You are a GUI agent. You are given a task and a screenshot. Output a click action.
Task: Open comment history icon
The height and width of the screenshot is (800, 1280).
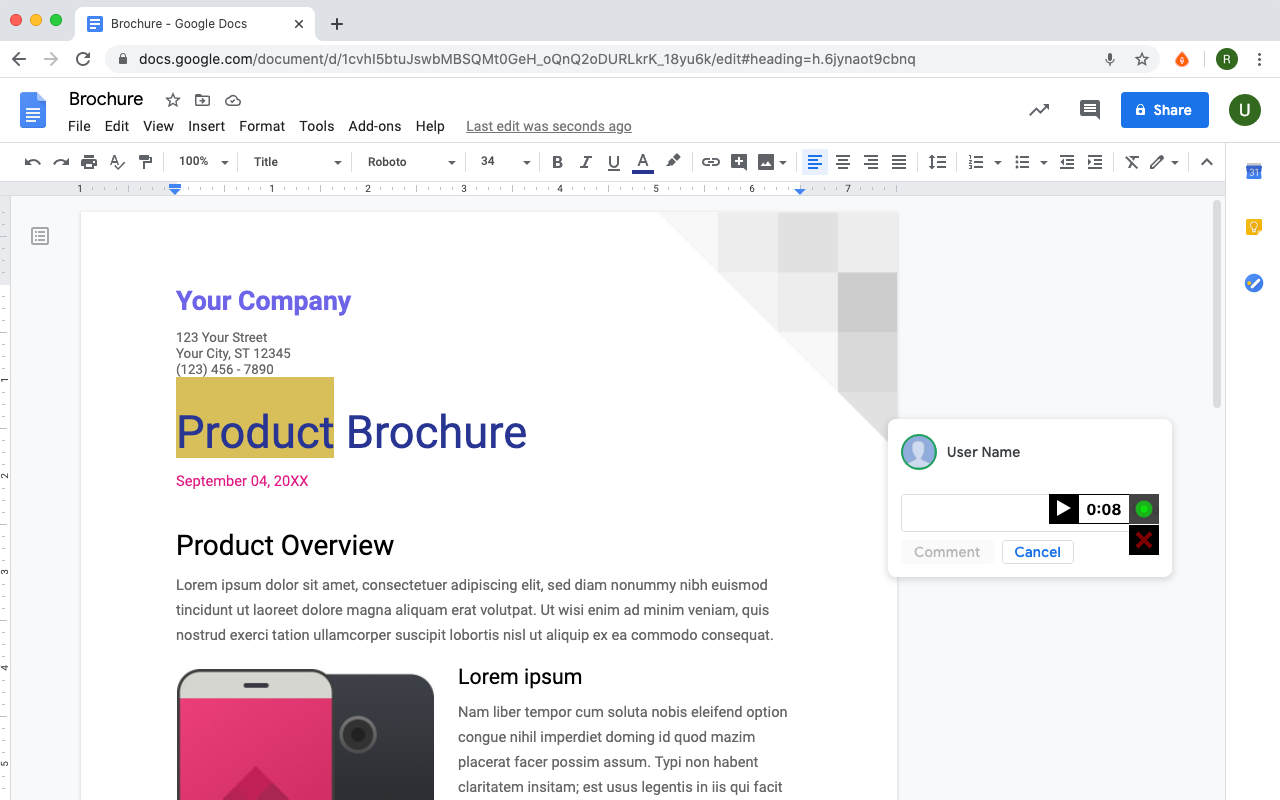[1090, 110]
